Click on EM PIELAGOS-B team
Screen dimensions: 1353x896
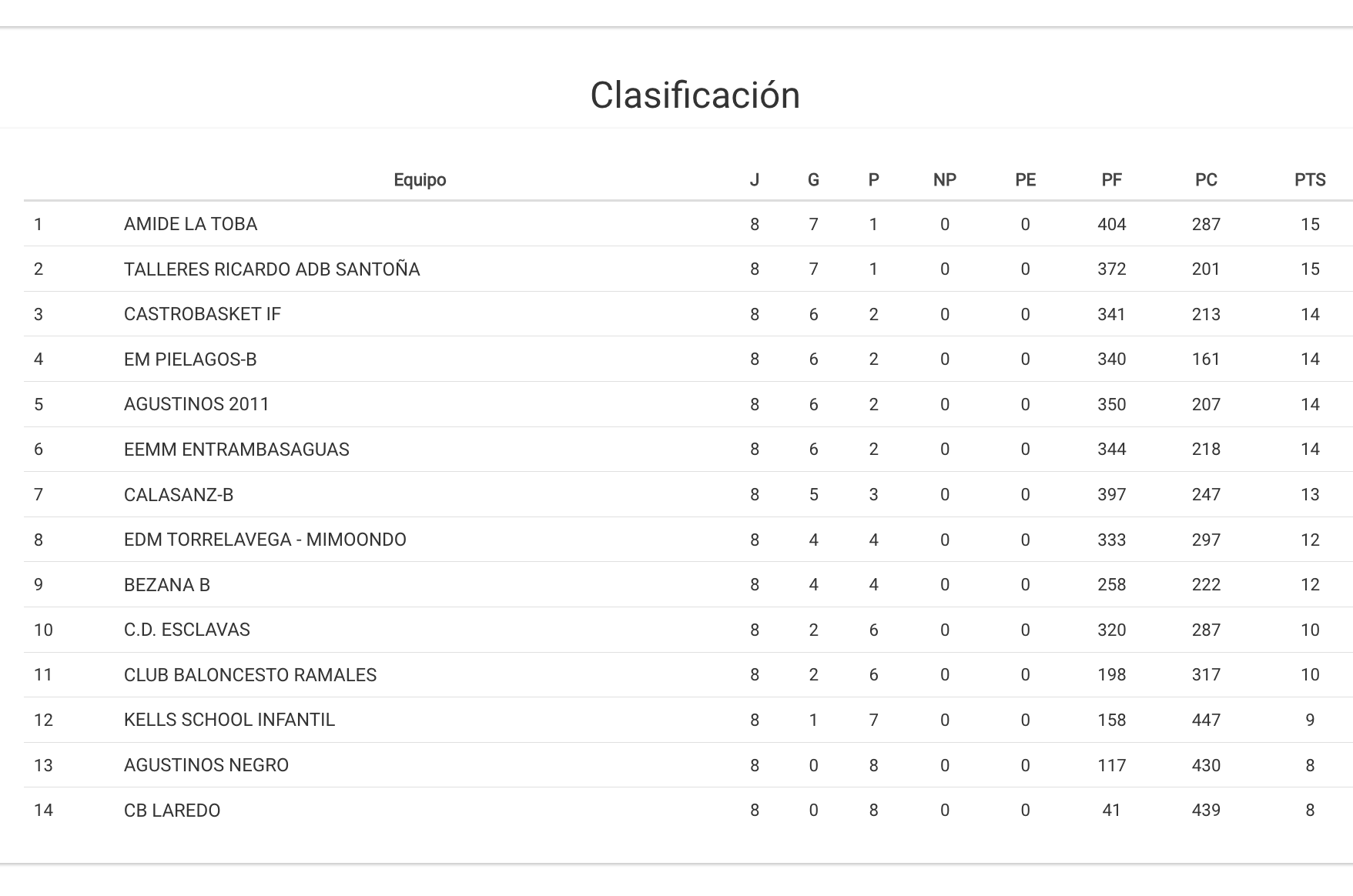(x=190, y=359)
